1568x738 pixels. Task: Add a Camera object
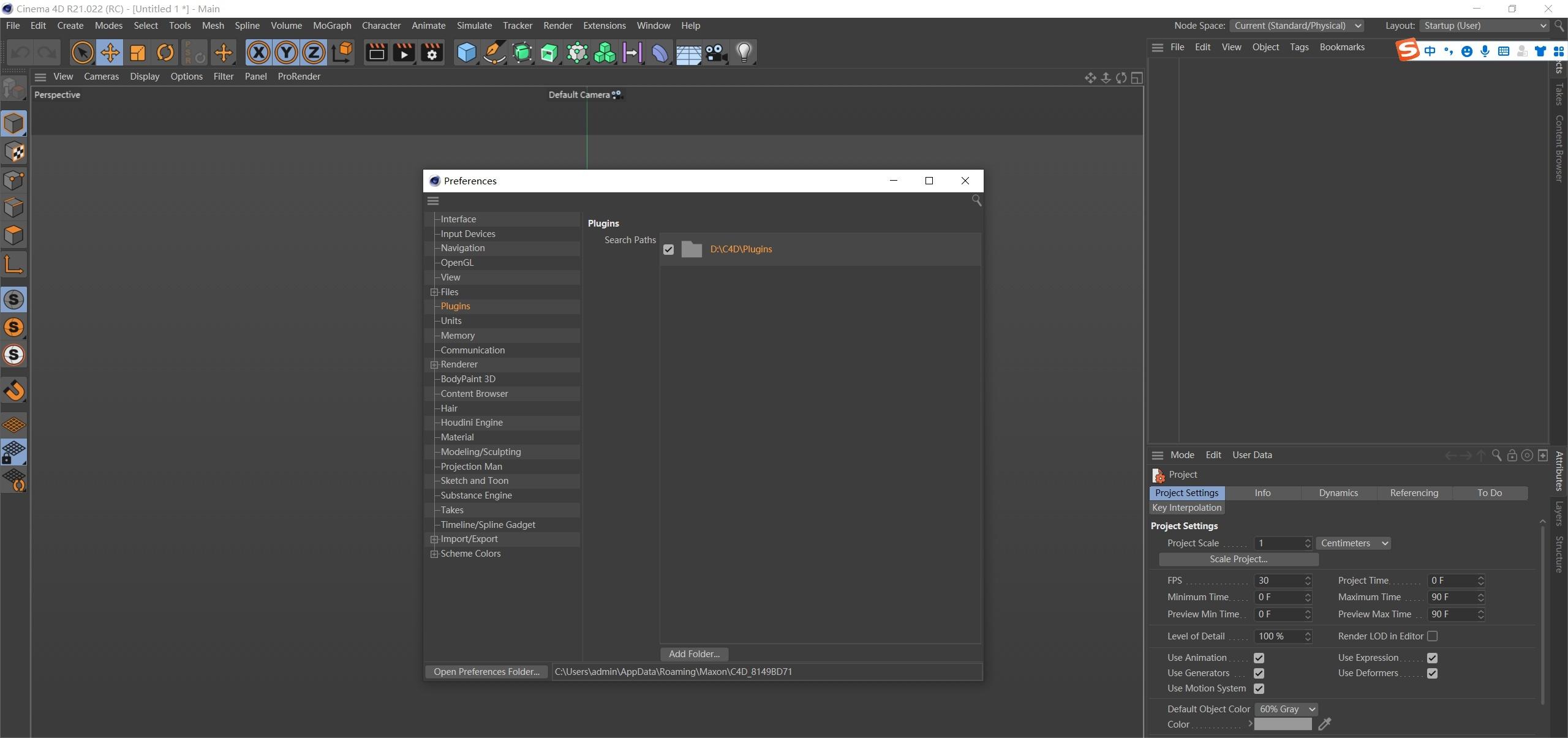715,53
